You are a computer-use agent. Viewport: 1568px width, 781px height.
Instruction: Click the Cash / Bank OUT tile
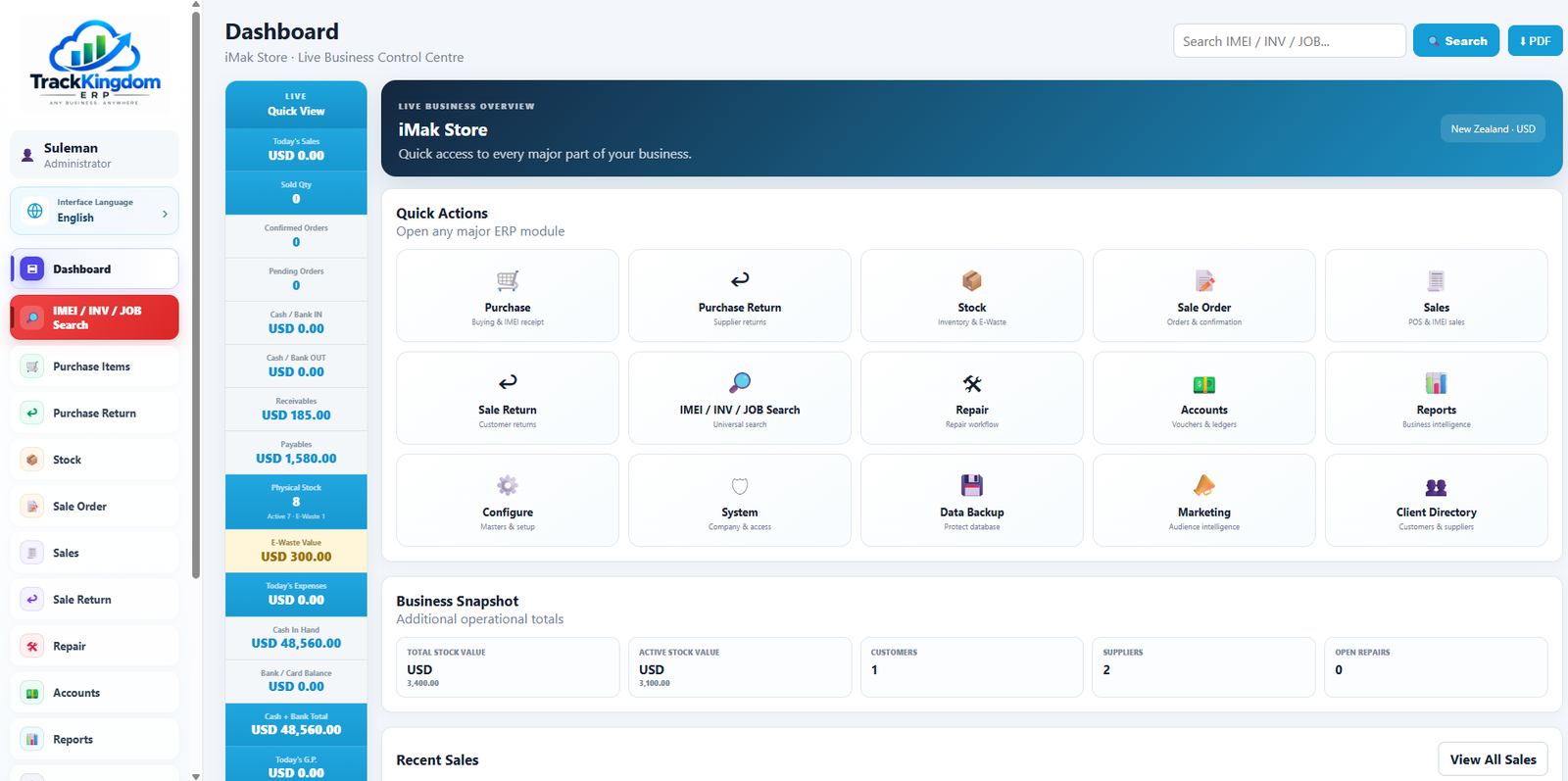pyautogui.click(x=296, y=366)
